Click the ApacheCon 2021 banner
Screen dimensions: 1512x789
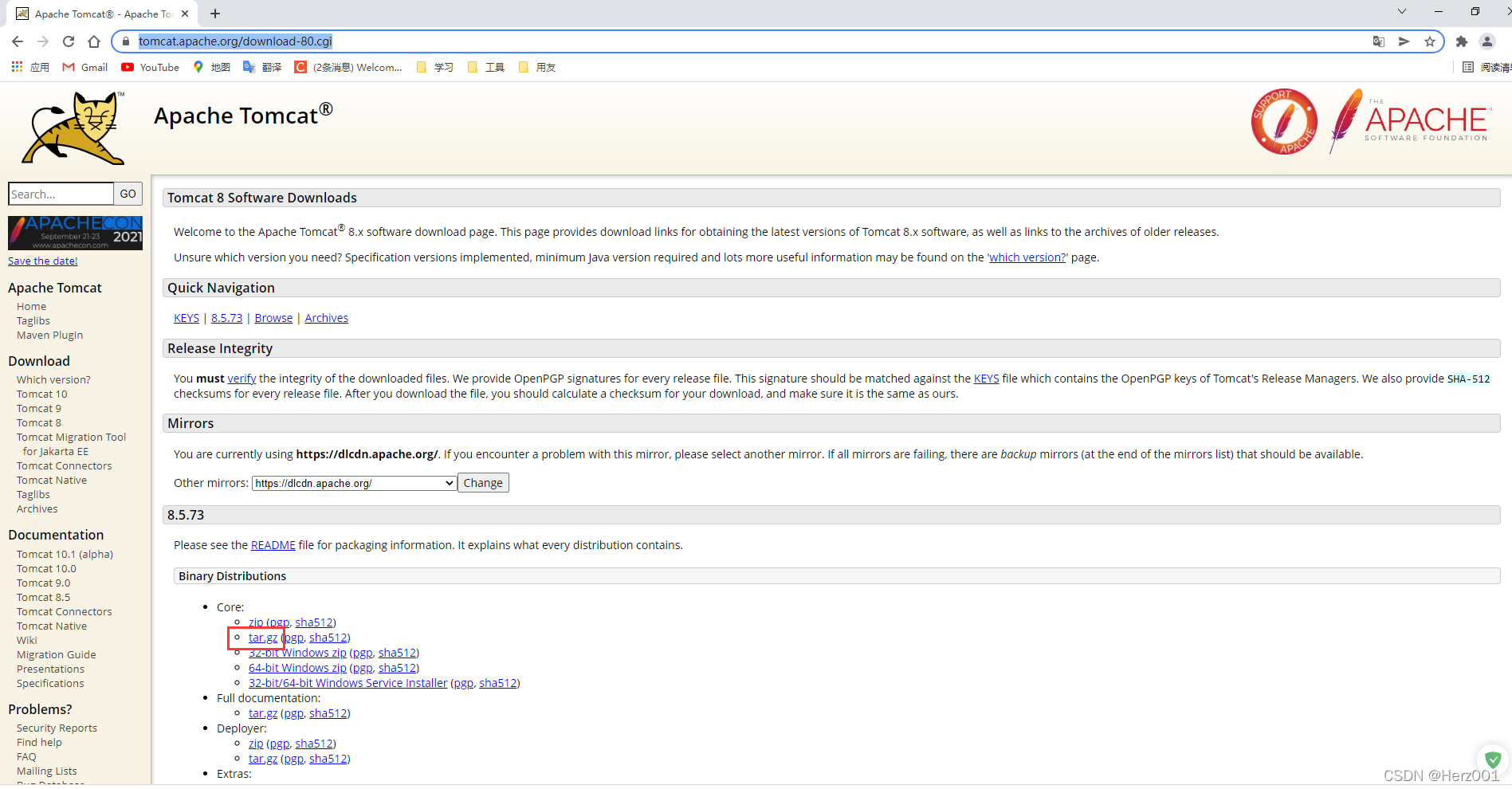click(75, 233)
